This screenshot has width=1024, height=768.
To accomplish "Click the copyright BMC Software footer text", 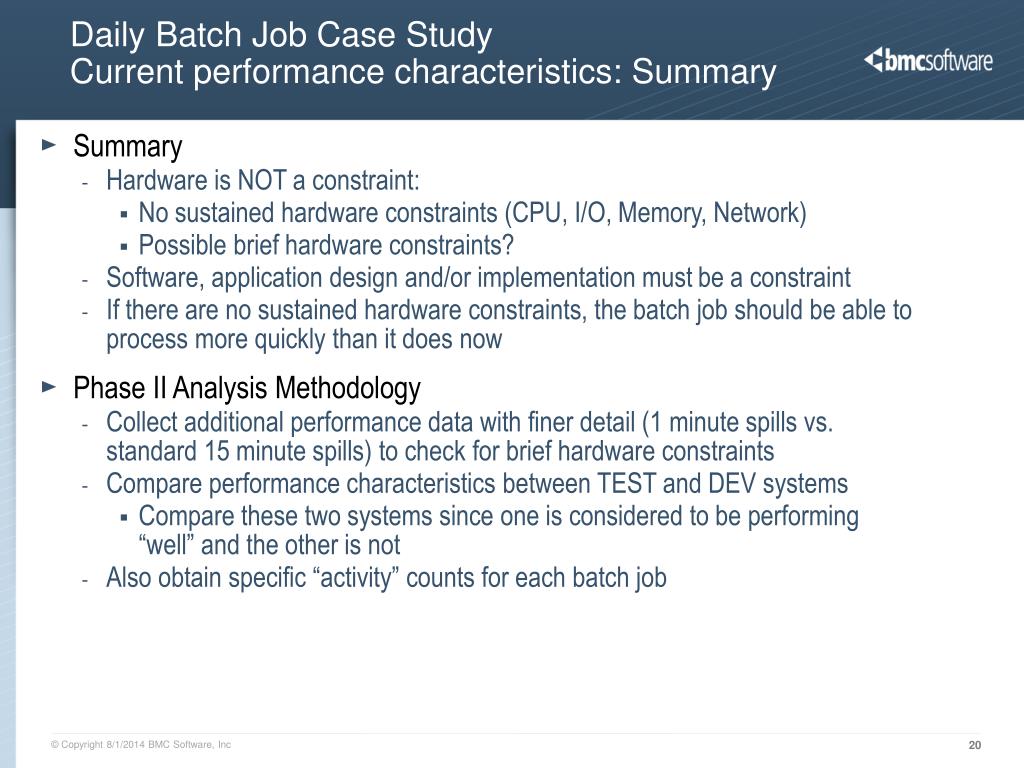I will (141, 744).
